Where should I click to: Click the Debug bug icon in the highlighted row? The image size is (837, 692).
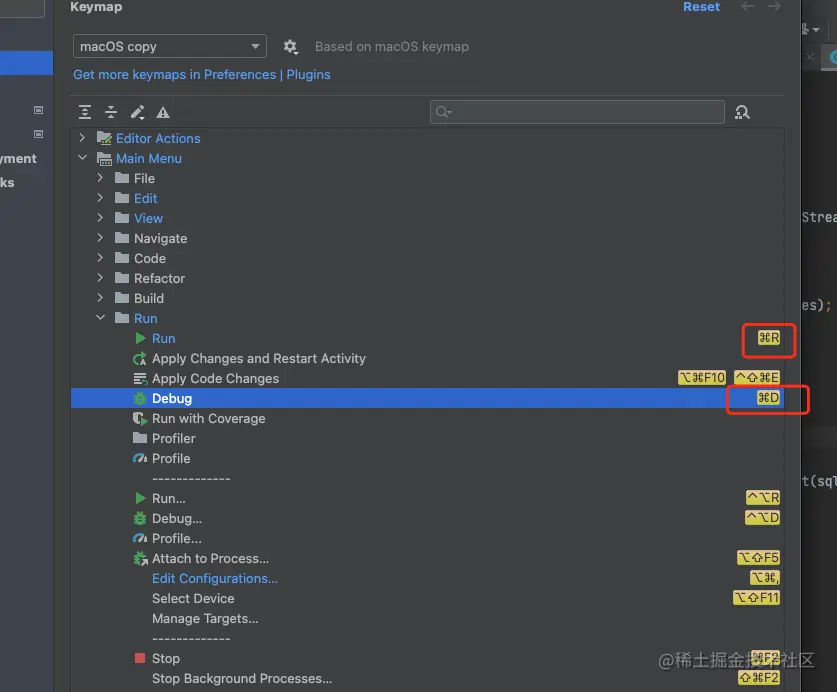click(140, 398)
